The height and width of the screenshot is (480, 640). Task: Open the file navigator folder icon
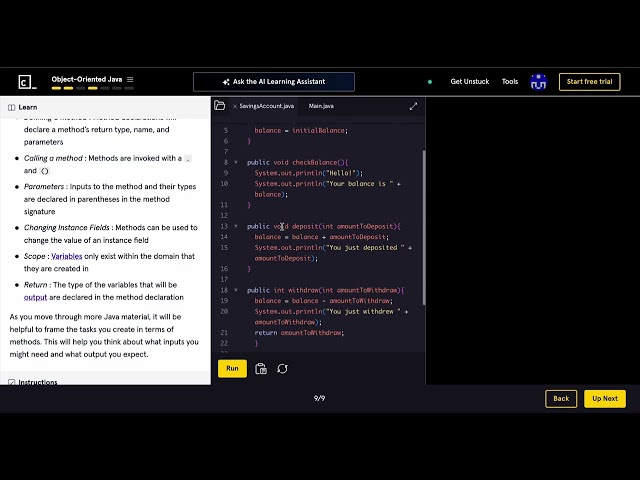[x=220, y=105]
